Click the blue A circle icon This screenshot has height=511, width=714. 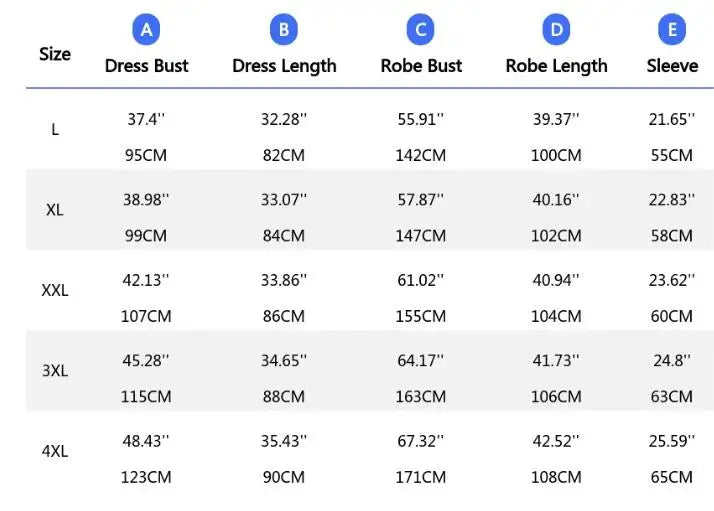point(146,30)
